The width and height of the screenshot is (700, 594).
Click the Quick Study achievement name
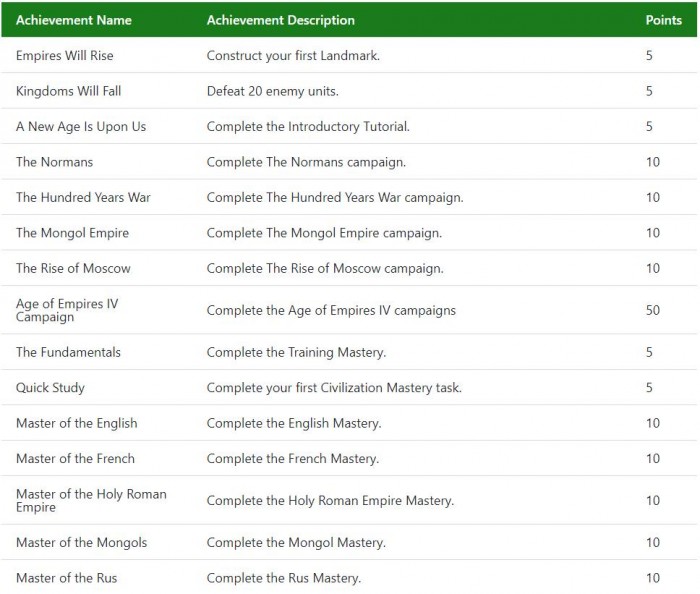pyautogui.click(x=50, y=388)
